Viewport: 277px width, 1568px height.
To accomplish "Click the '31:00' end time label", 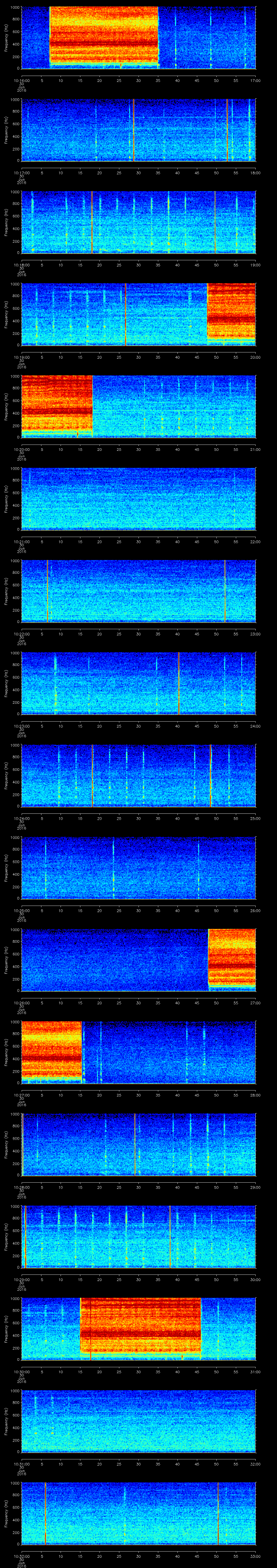I will 255,1371.
